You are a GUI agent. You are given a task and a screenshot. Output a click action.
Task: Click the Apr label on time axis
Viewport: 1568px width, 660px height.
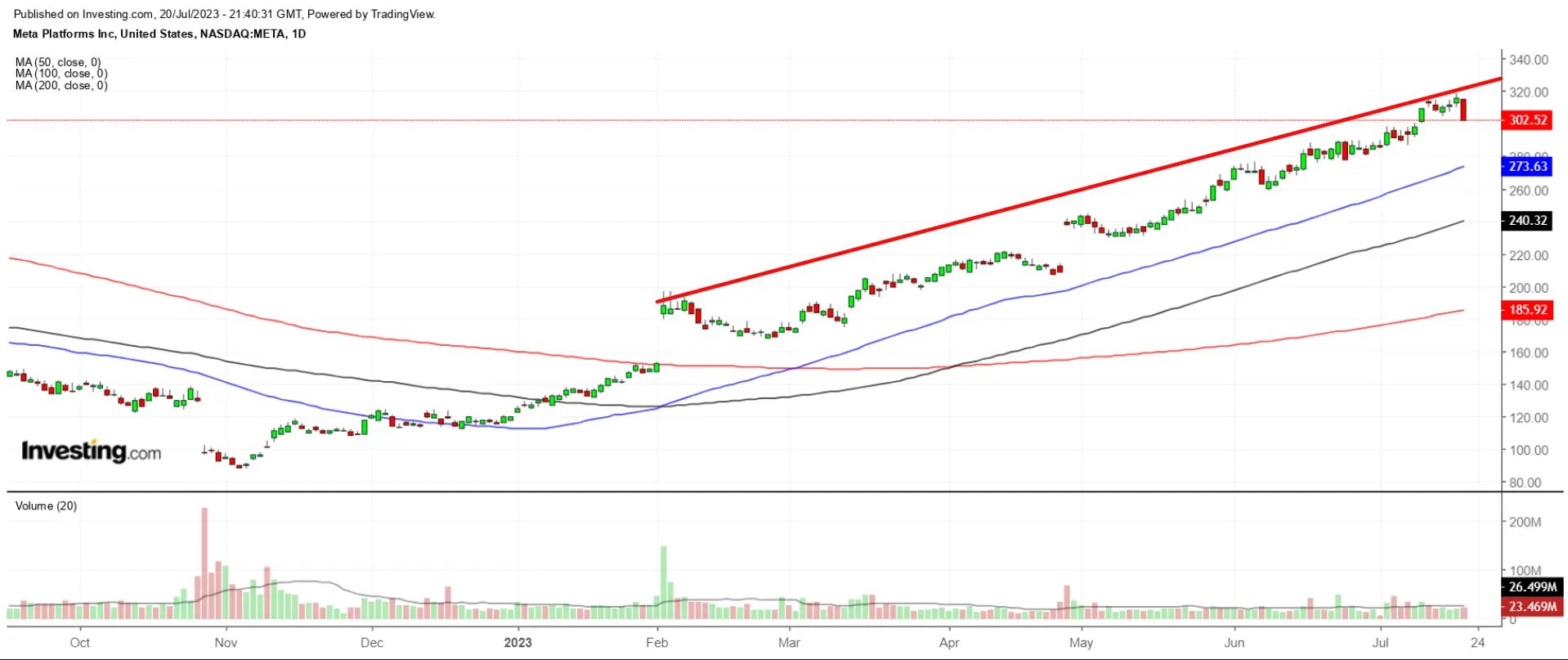coord(949,643)
